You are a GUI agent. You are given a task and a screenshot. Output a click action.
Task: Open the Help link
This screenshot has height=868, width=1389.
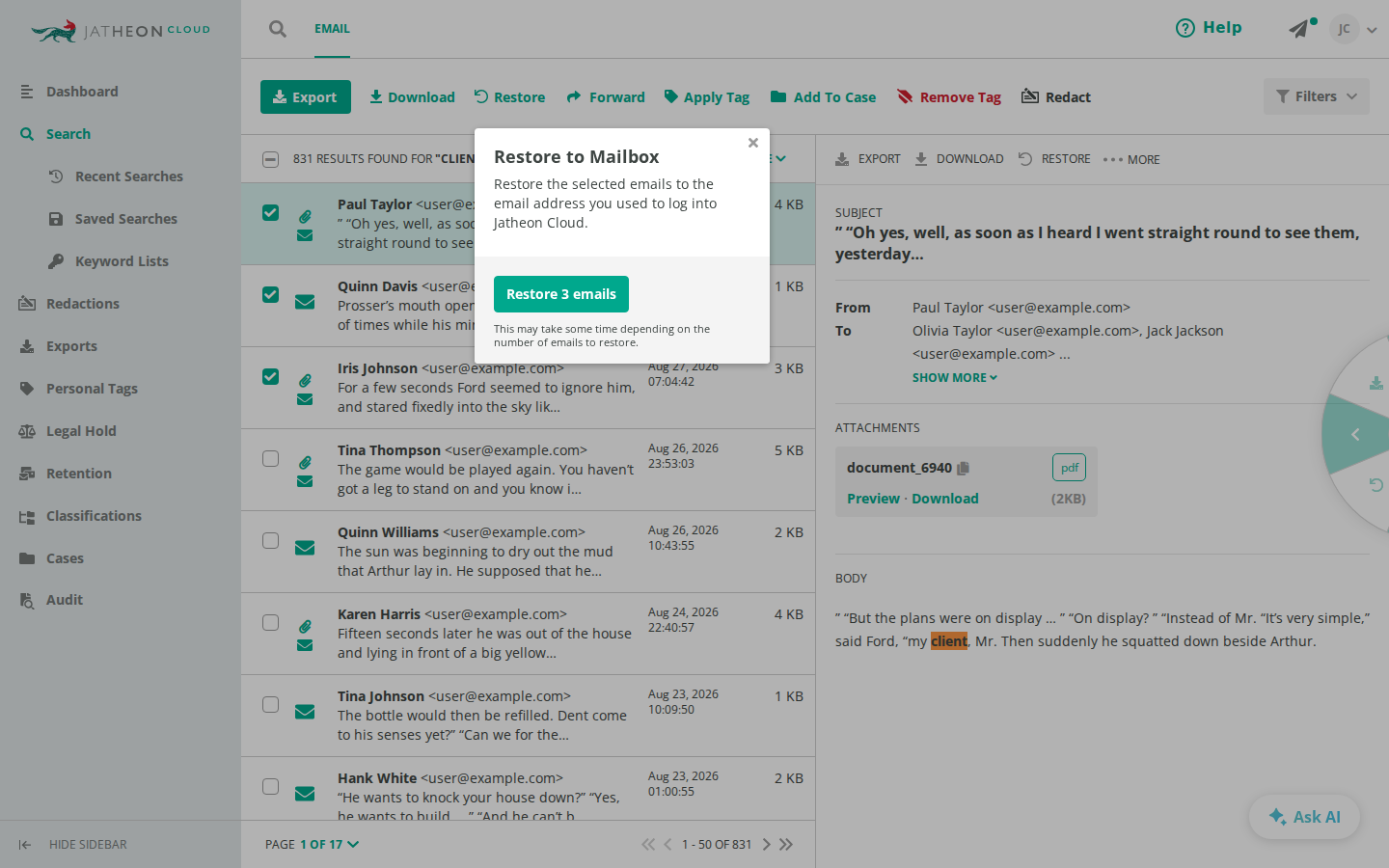pyautogui.click(x=1209, y=28)
